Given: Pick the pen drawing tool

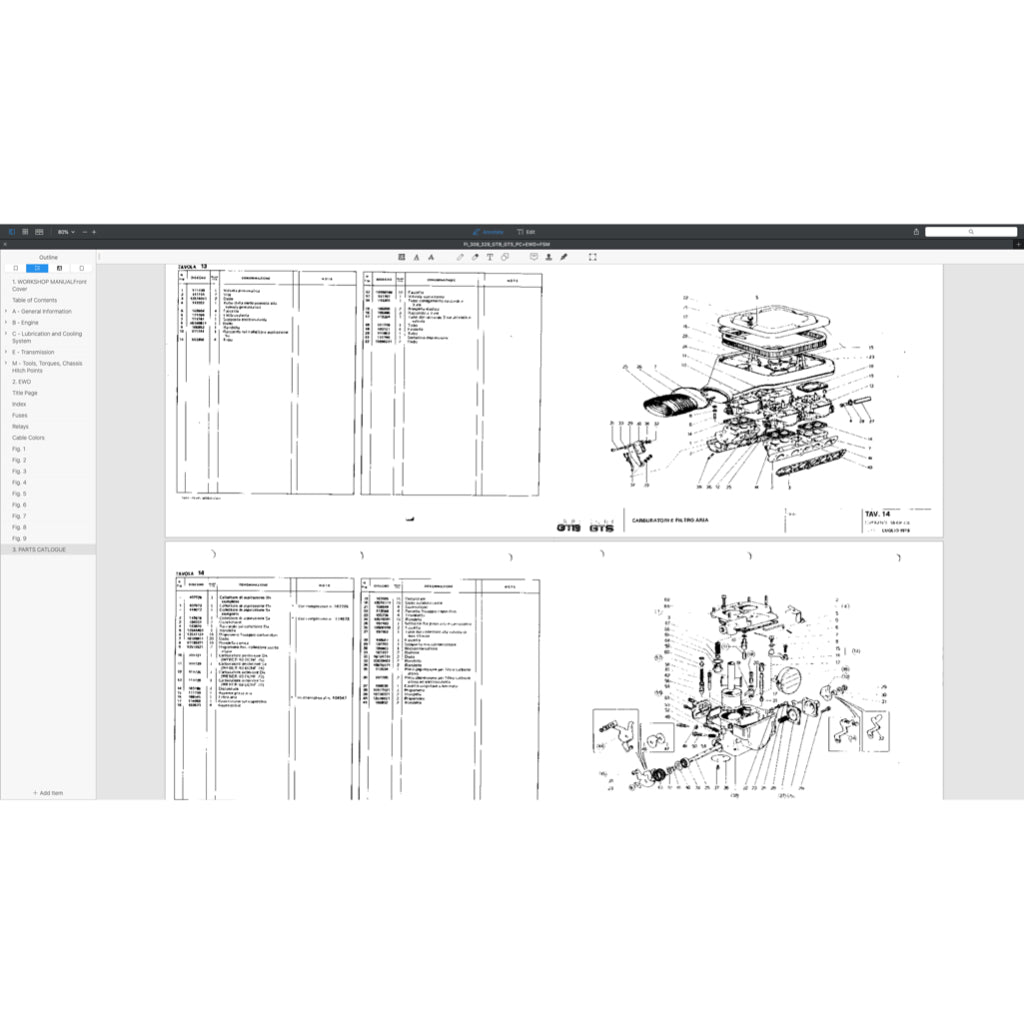Looking at the screenshot, I should tap(460, 257).
